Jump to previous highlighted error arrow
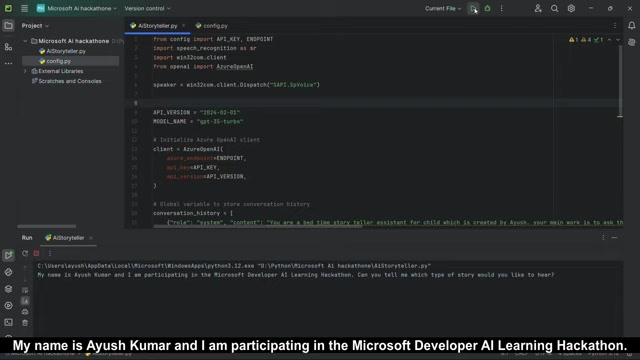Viewport: 640px width, 360px height. point(609,40)
